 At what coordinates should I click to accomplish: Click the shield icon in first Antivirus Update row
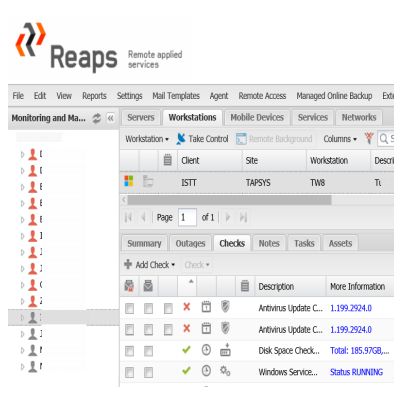click(225, 307)
